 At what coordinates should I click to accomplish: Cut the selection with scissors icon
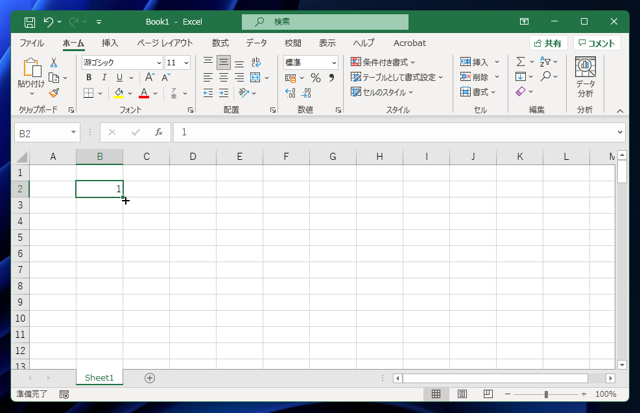(53, 62)
